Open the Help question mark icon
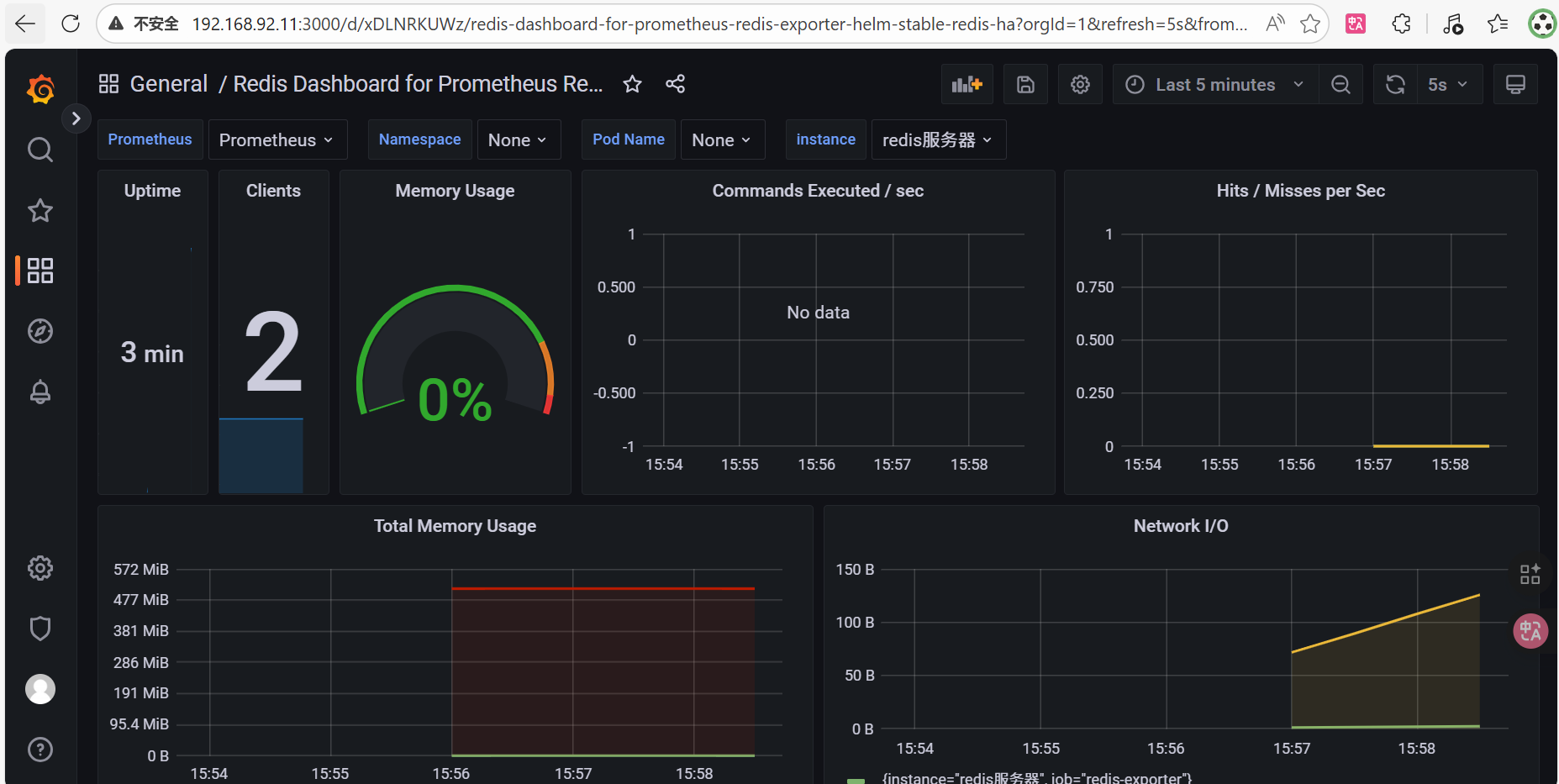This screenshot has width=1559, height=784. 40,750
